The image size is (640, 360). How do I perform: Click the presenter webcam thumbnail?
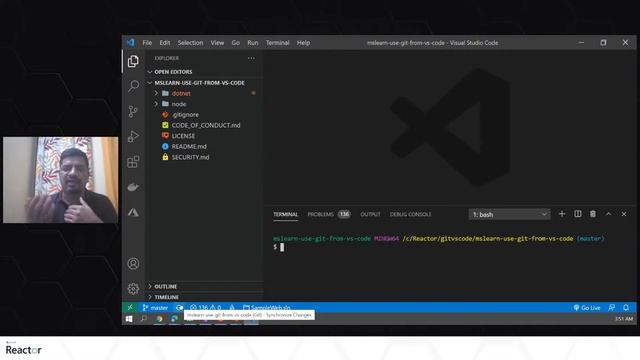click(x=60, y=180)
